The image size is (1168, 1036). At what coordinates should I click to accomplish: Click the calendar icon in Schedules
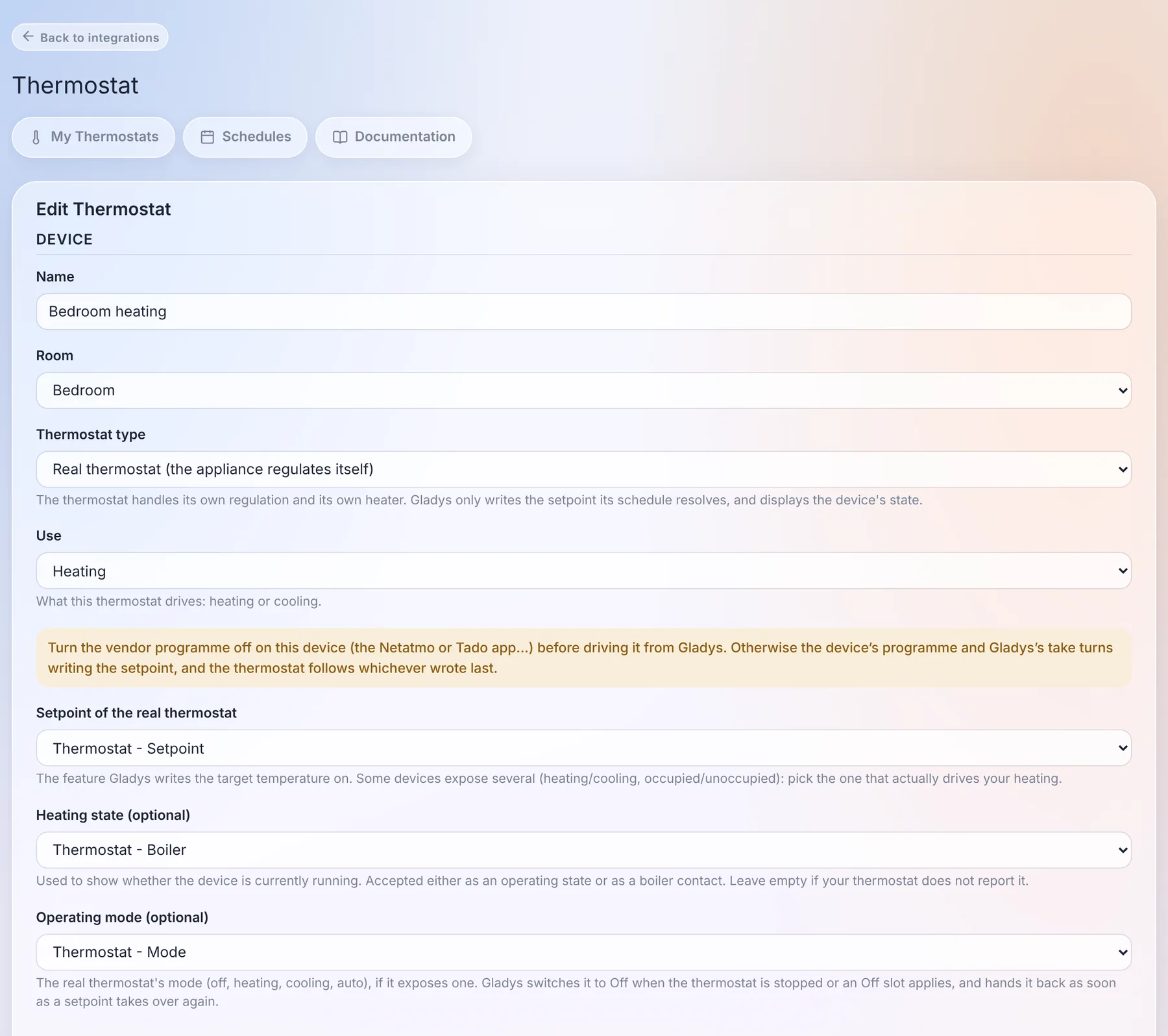tap(208, 137)
